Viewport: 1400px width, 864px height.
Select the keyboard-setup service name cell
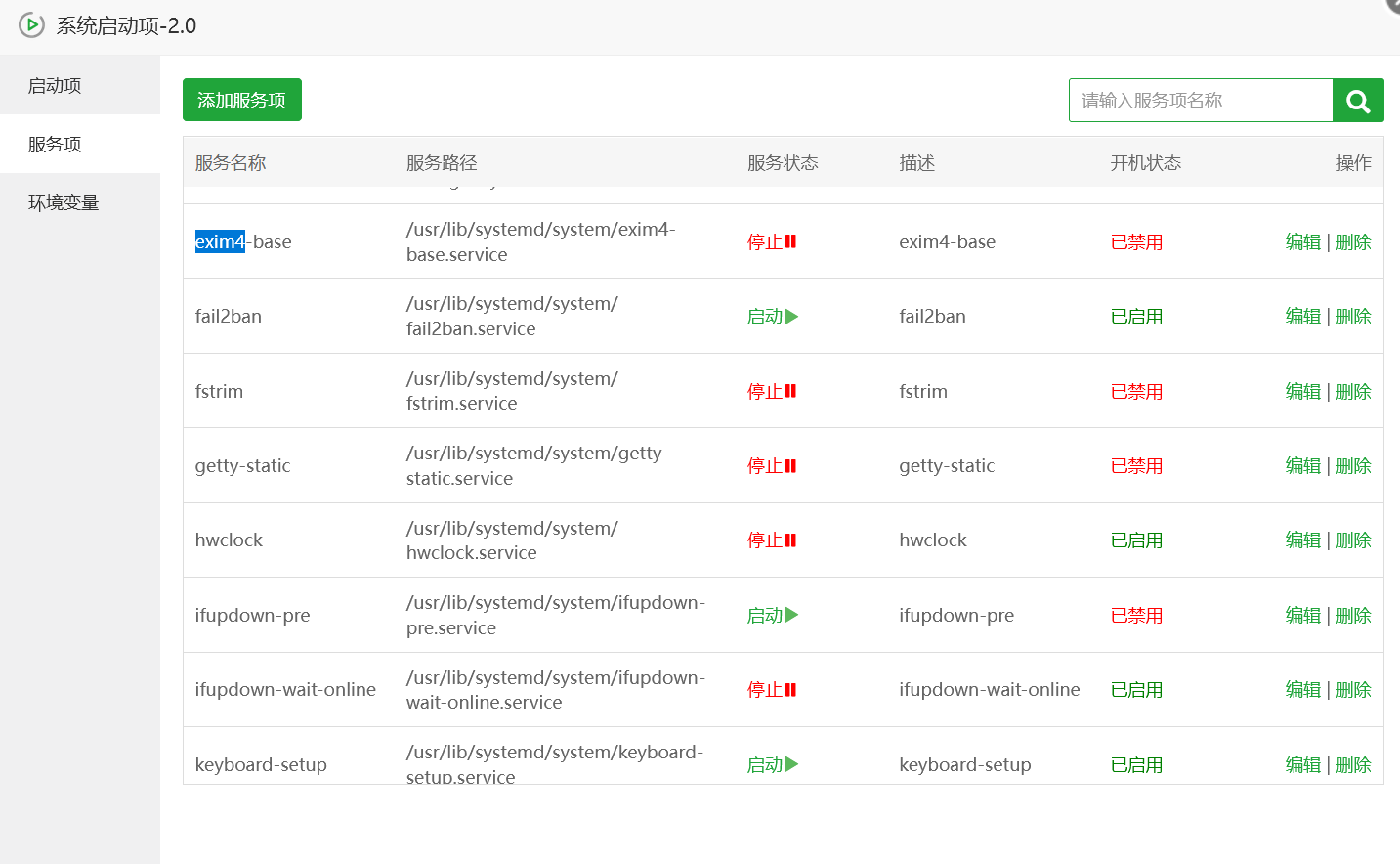click(x=261, y=765)
